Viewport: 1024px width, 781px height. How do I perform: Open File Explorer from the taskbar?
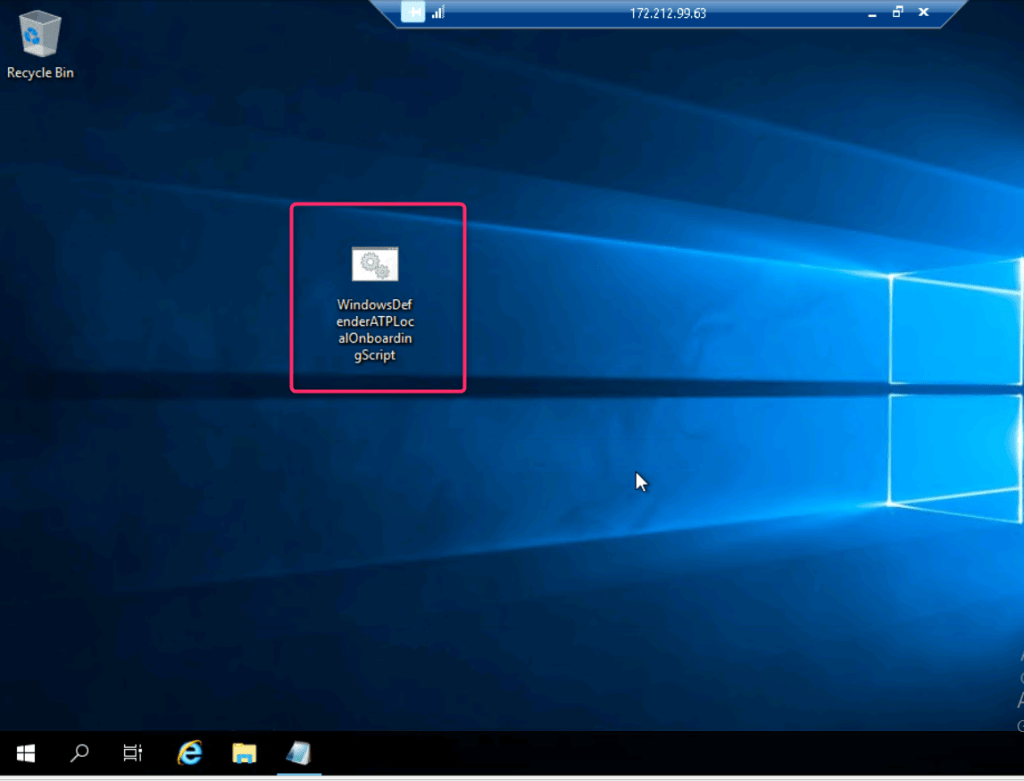coord(245,753)
